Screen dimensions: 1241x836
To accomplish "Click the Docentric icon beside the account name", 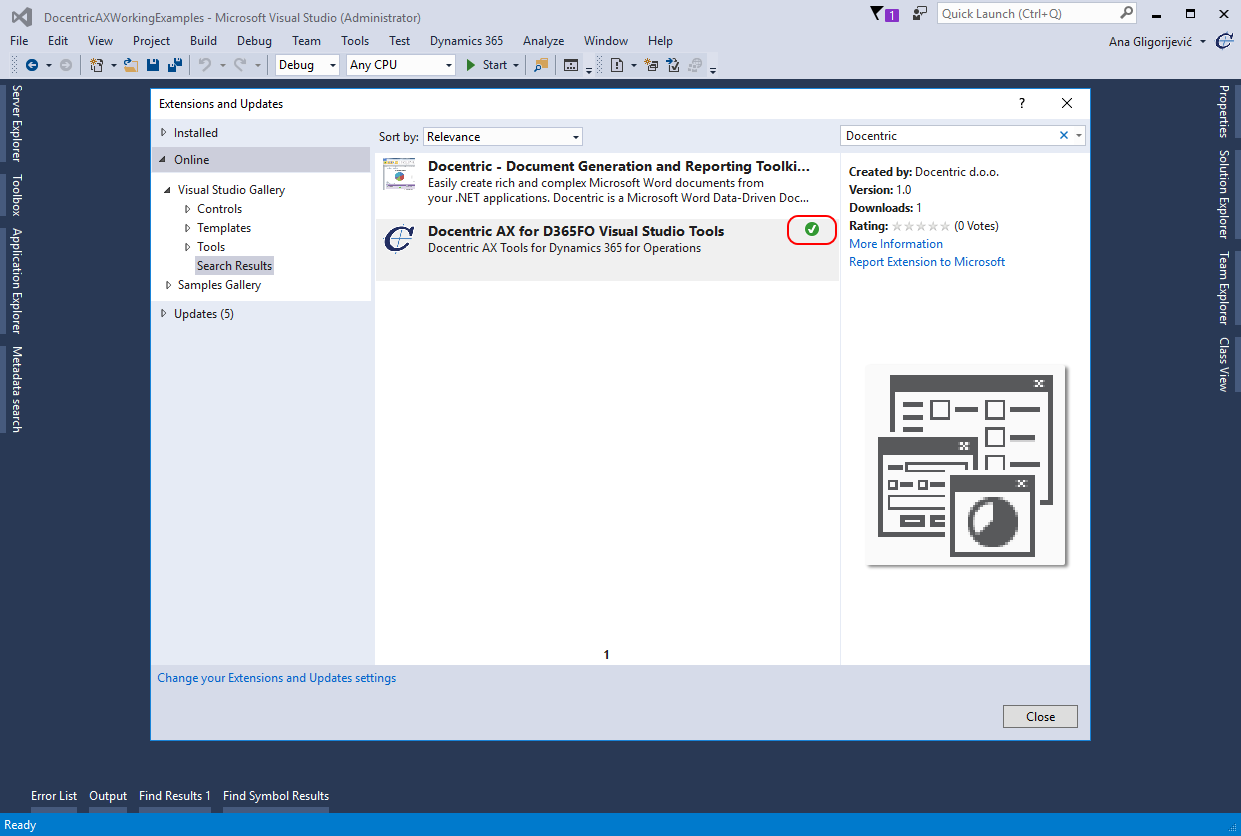I will pyautogui.click(x=1224, y=42).
